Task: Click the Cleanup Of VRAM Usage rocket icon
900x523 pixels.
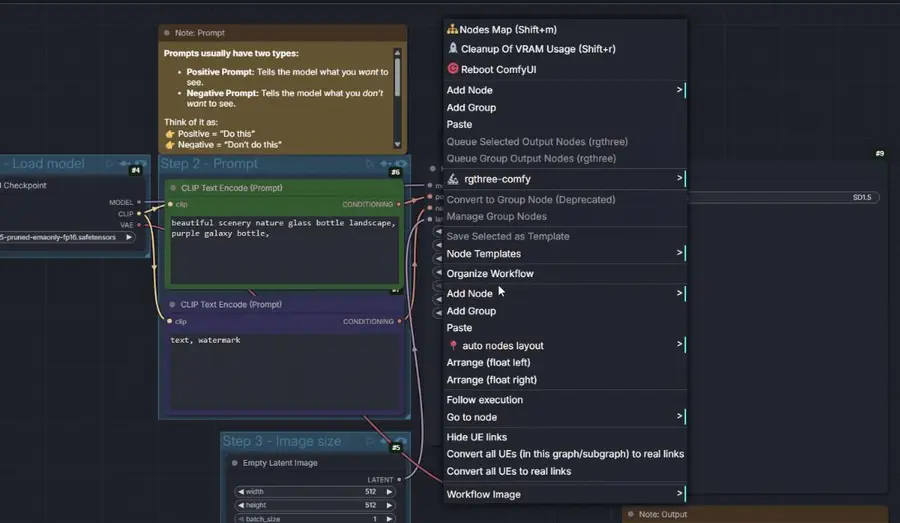Action: pyautogui.click(x=453, y=48)
